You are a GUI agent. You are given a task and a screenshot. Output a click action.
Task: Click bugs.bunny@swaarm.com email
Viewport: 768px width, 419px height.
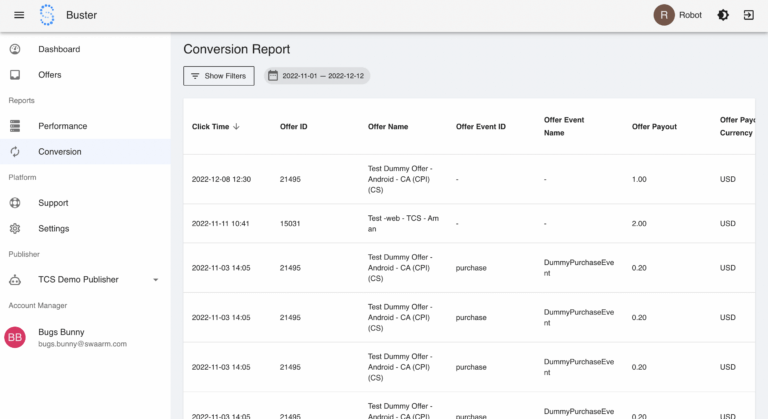coord(82,344)
